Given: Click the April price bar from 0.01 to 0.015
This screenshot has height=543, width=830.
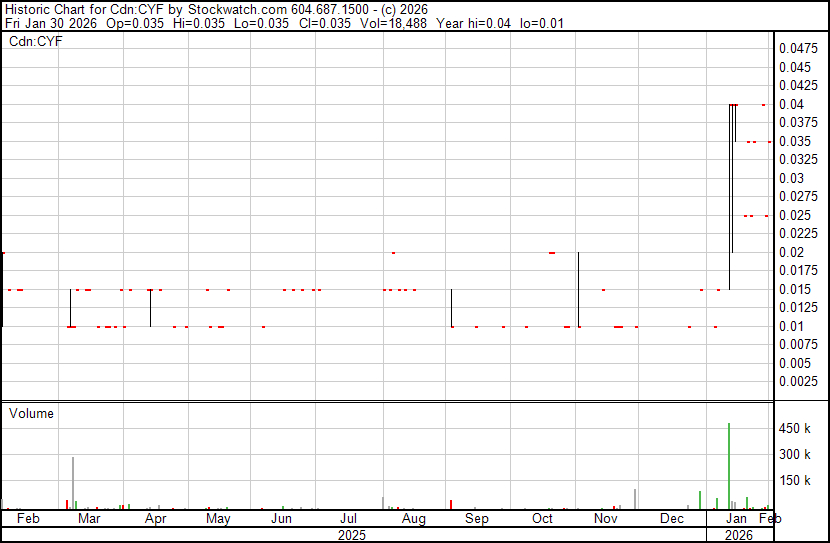Looking at the screenshot, I should tap(150, 308).
